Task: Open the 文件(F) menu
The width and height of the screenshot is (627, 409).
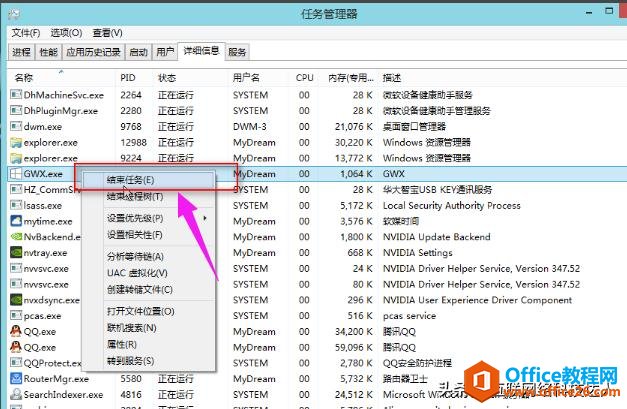Action: (x=26, y=33)
